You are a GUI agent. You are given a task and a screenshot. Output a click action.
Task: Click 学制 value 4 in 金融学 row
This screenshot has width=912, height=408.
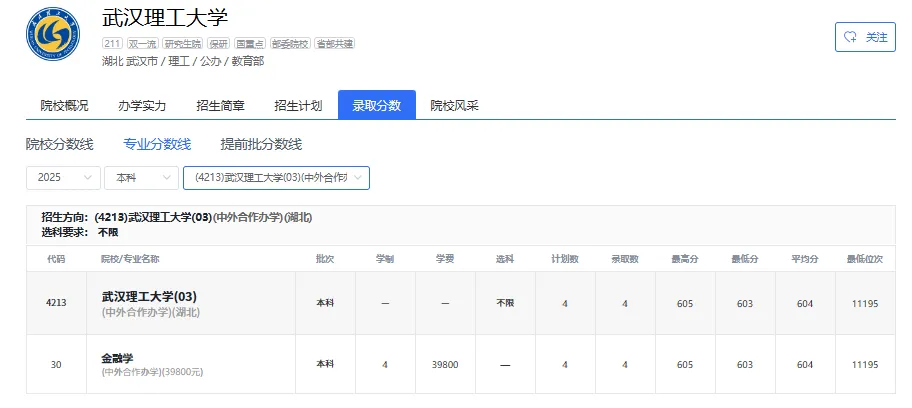click(385, 365)
